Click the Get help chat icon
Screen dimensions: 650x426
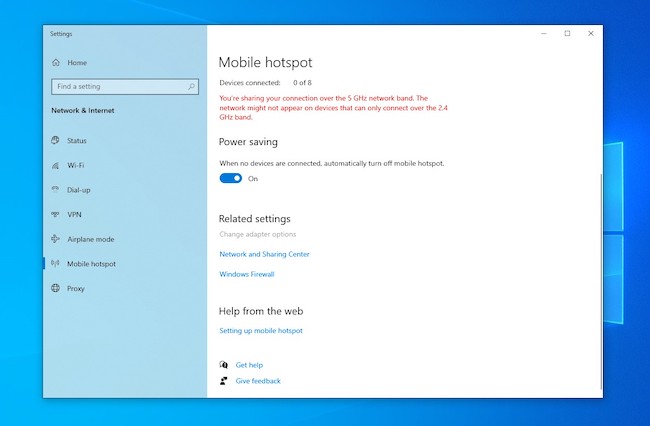(224, 365)
